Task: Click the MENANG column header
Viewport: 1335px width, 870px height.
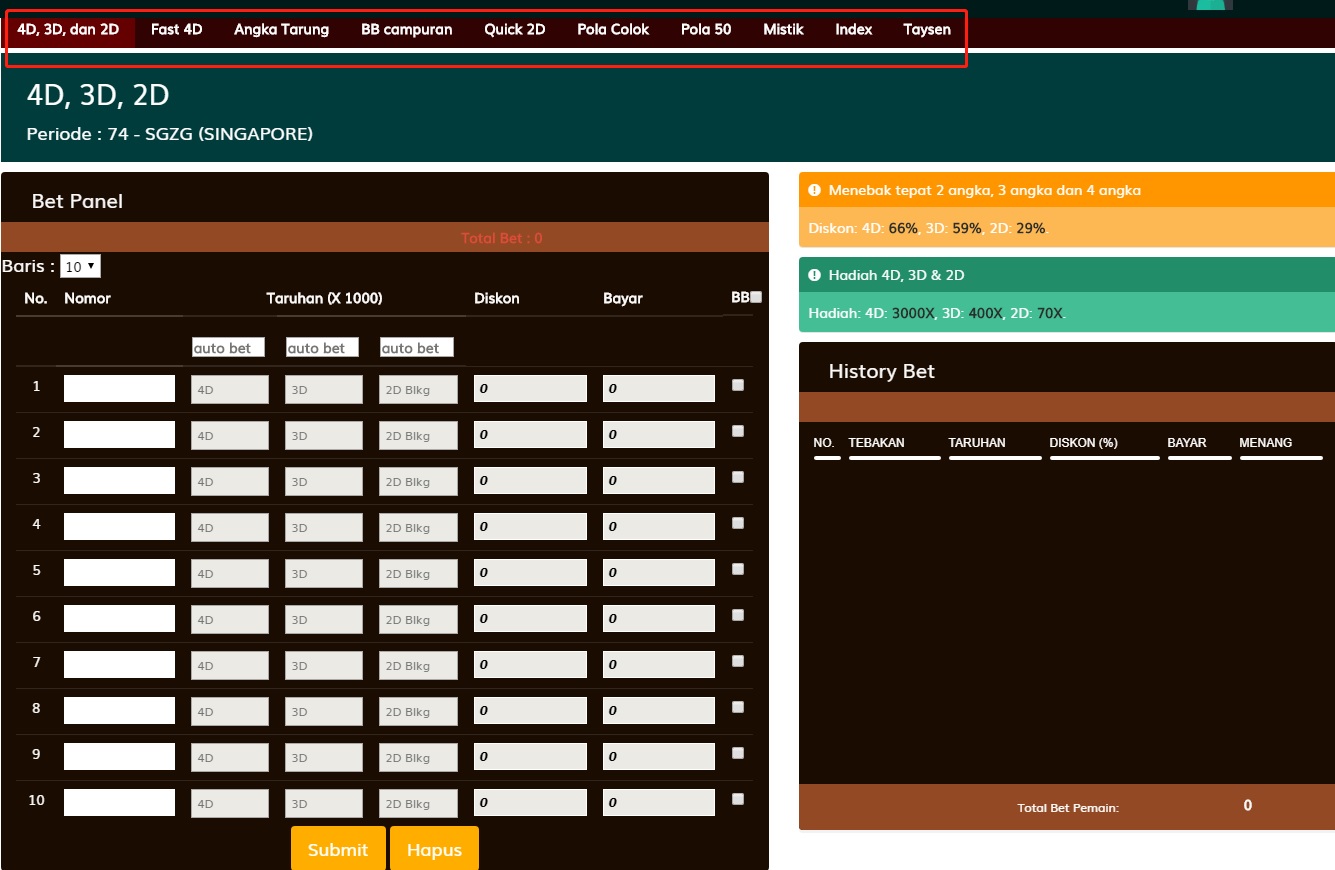Action: click(1265, 443)
